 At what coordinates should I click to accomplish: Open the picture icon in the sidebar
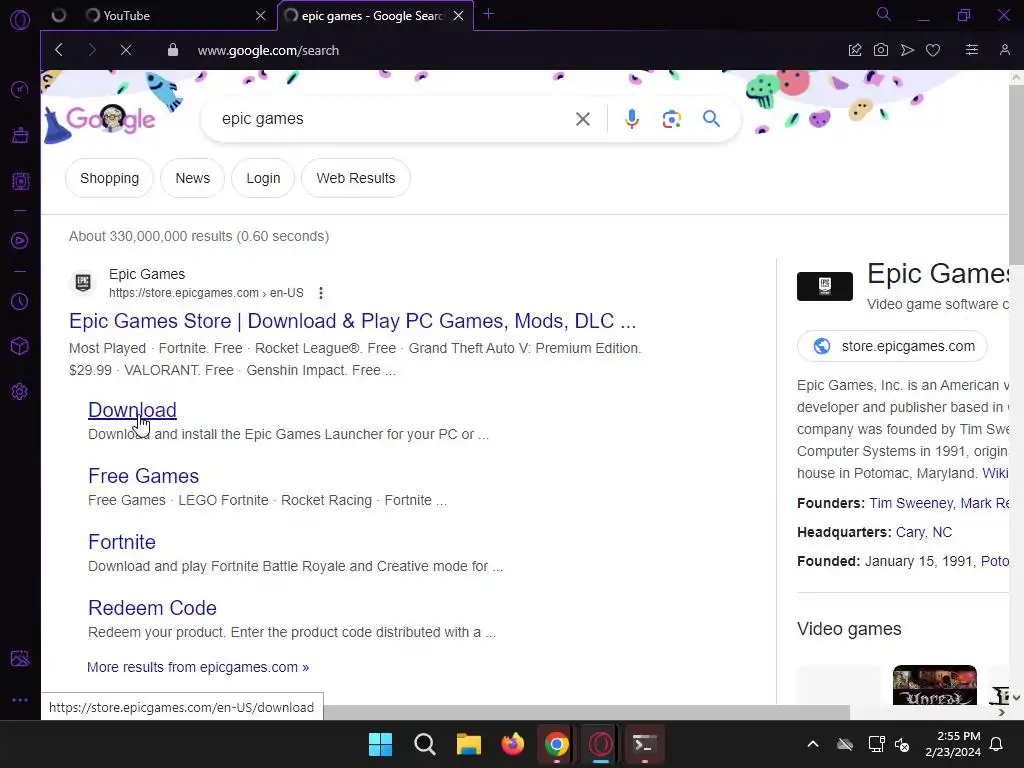coord(20,658)
